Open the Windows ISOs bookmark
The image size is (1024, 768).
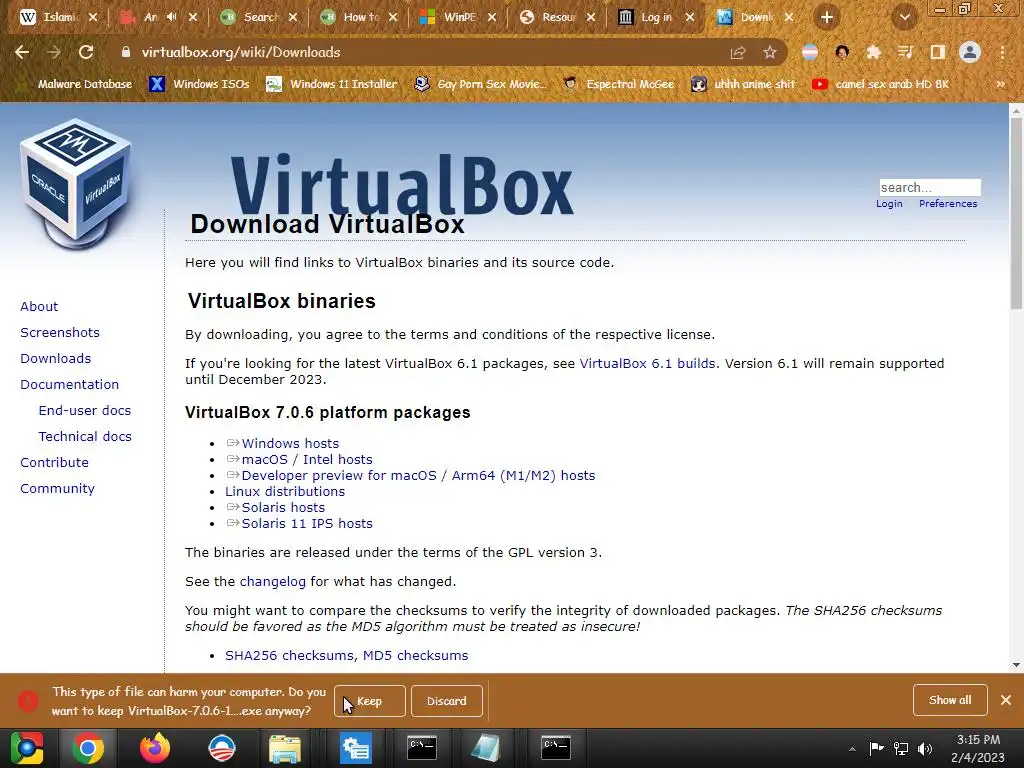[x=199, y=84]
